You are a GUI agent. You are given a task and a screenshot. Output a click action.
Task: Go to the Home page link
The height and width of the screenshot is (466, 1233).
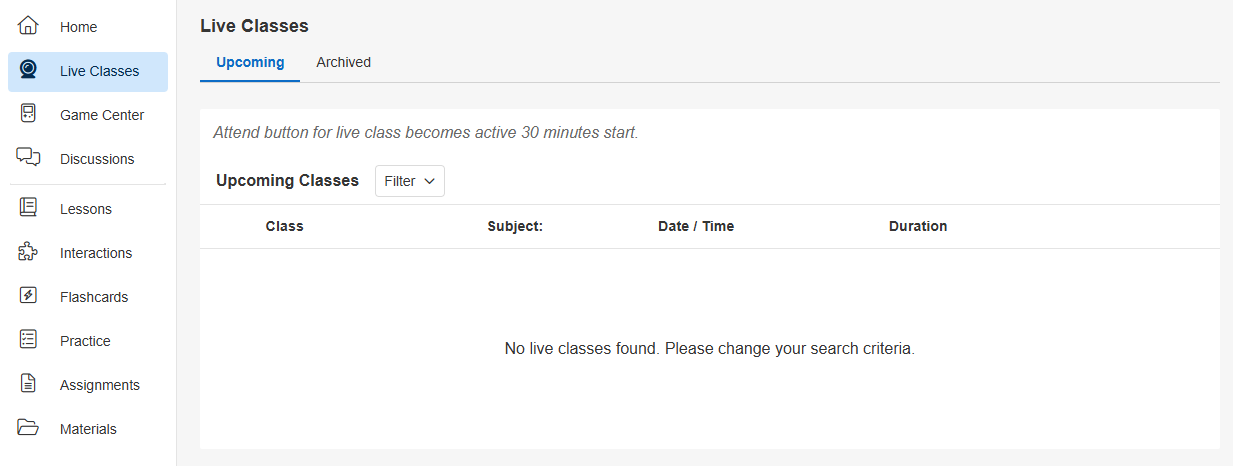click(78, 27)
